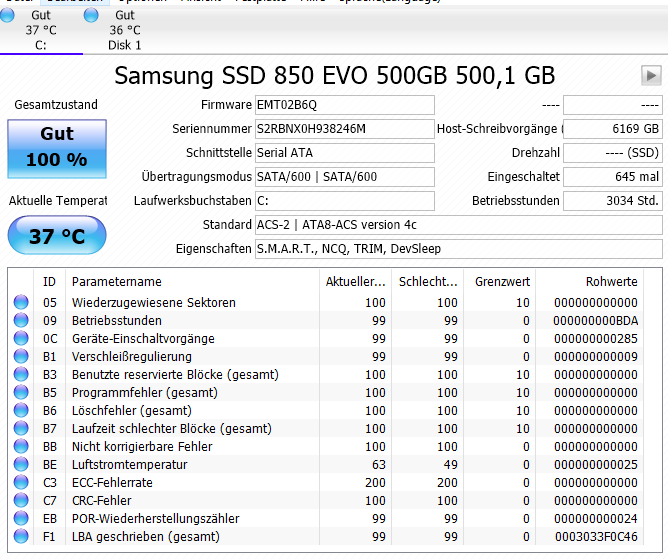Select the LBA geschrieben (gesamt) text
The image size is (668, 559).
click(x=146, y=536)
